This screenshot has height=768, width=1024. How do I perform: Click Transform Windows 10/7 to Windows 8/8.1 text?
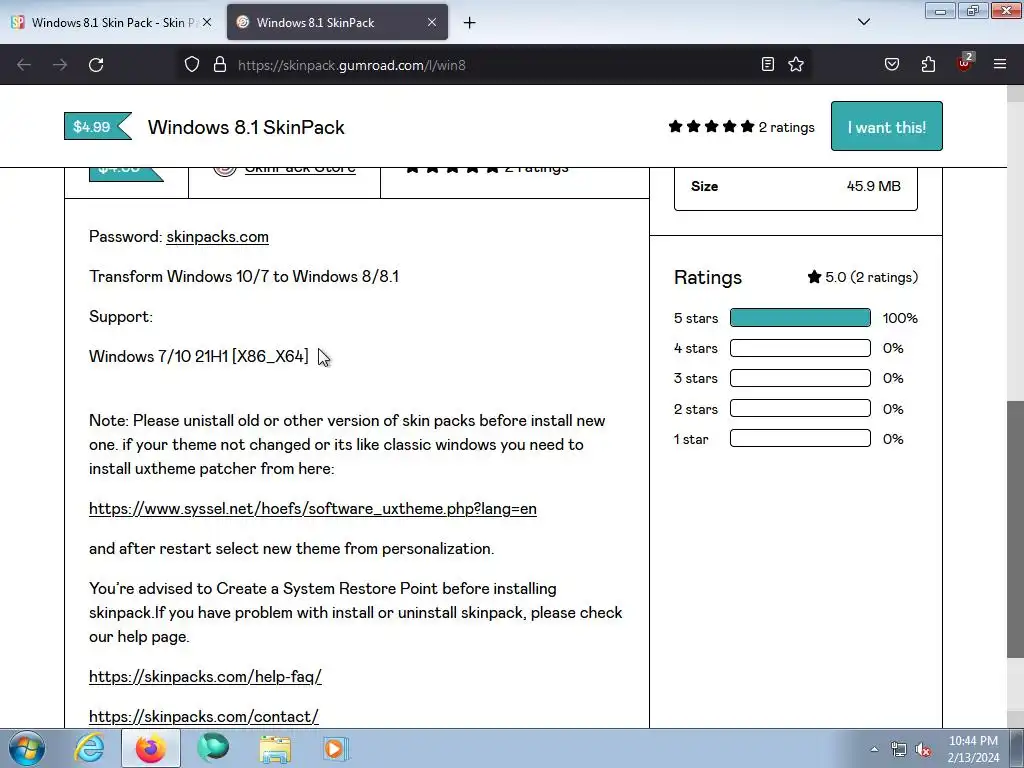244,276
